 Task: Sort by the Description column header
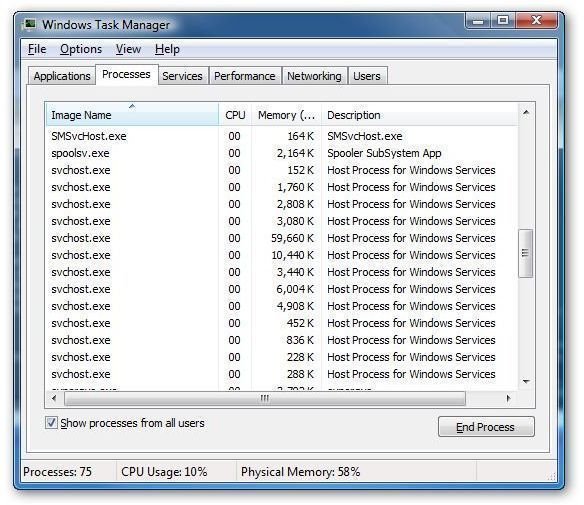coord(420,115)
